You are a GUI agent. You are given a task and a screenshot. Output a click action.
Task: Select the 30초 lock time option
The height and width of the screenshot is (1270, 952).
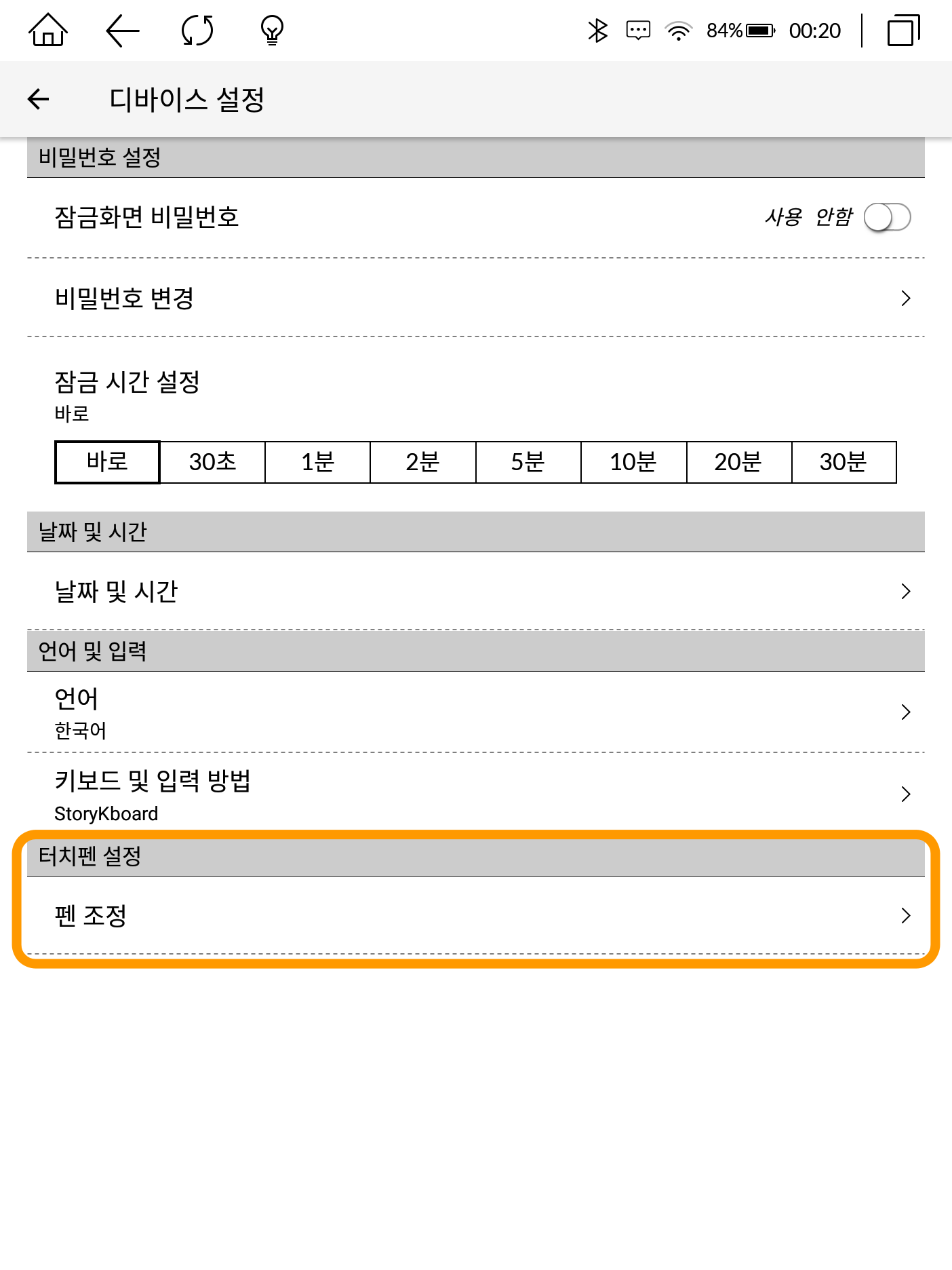click(212, 461)
